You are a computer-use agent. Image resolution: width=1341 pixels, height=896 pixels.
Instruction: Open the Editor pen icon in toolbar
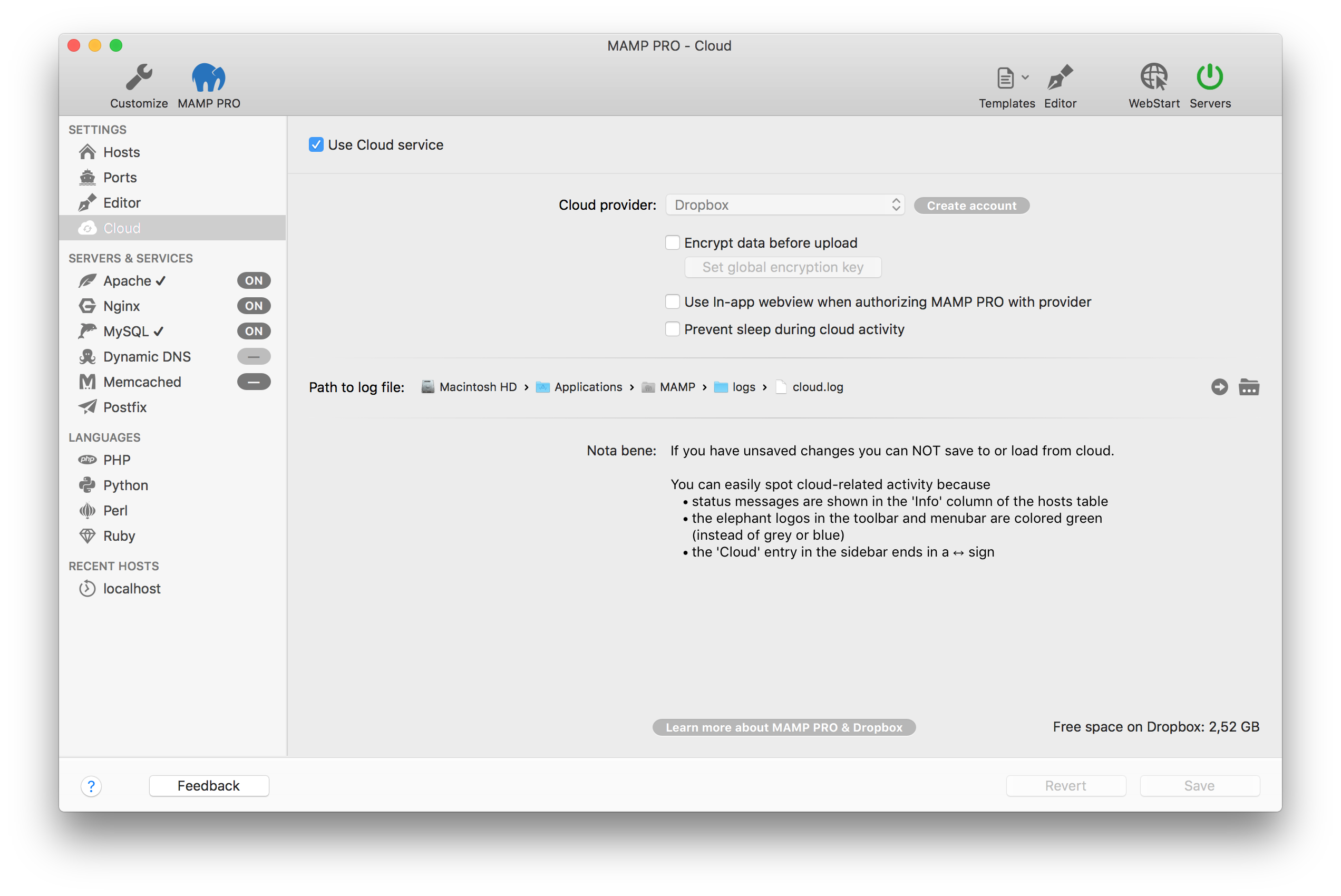pos(1060,77)
